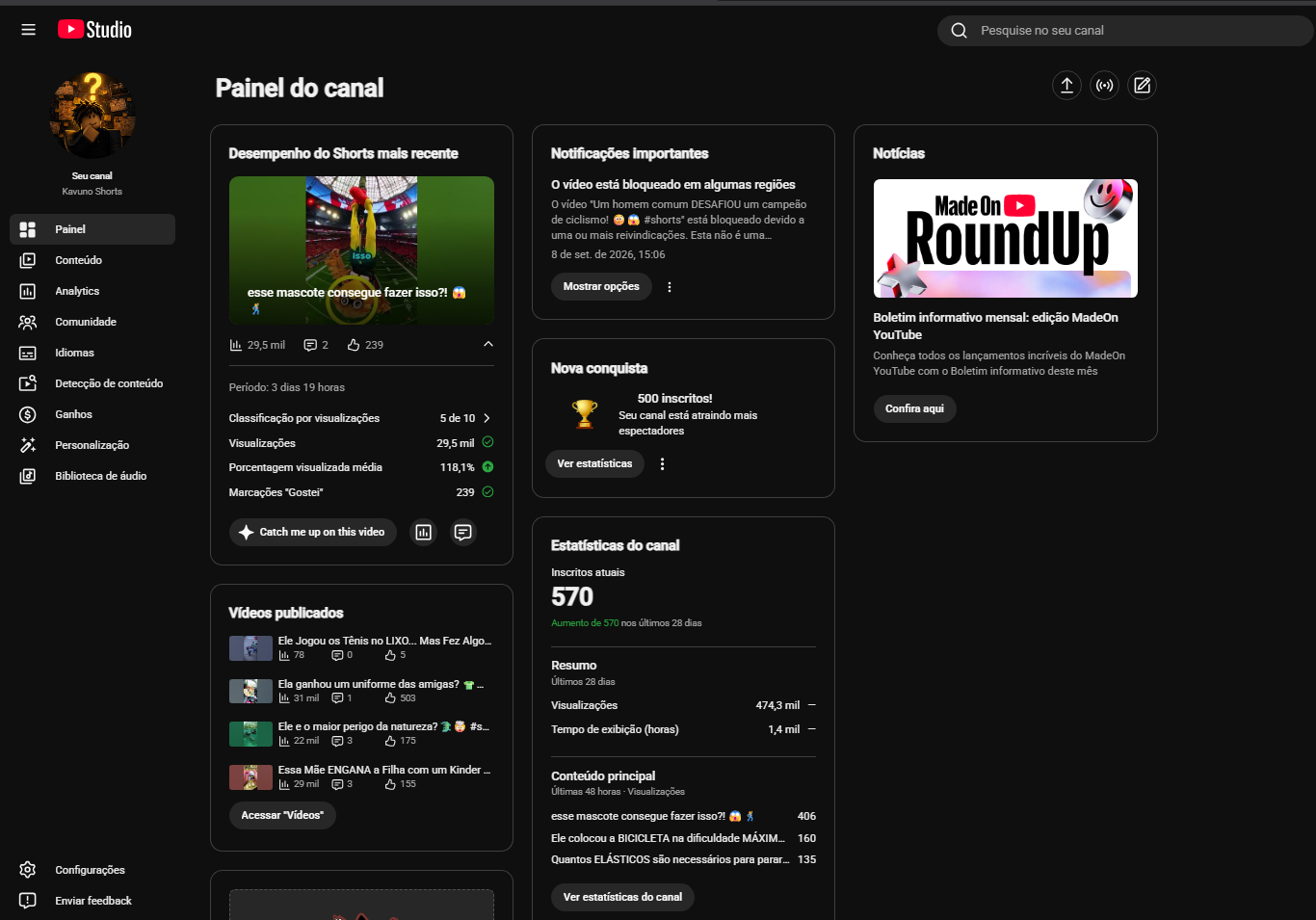Click Ver estatísticas do canal button
This screenshot has height=920, width=1316.
[x=622, y=897]
